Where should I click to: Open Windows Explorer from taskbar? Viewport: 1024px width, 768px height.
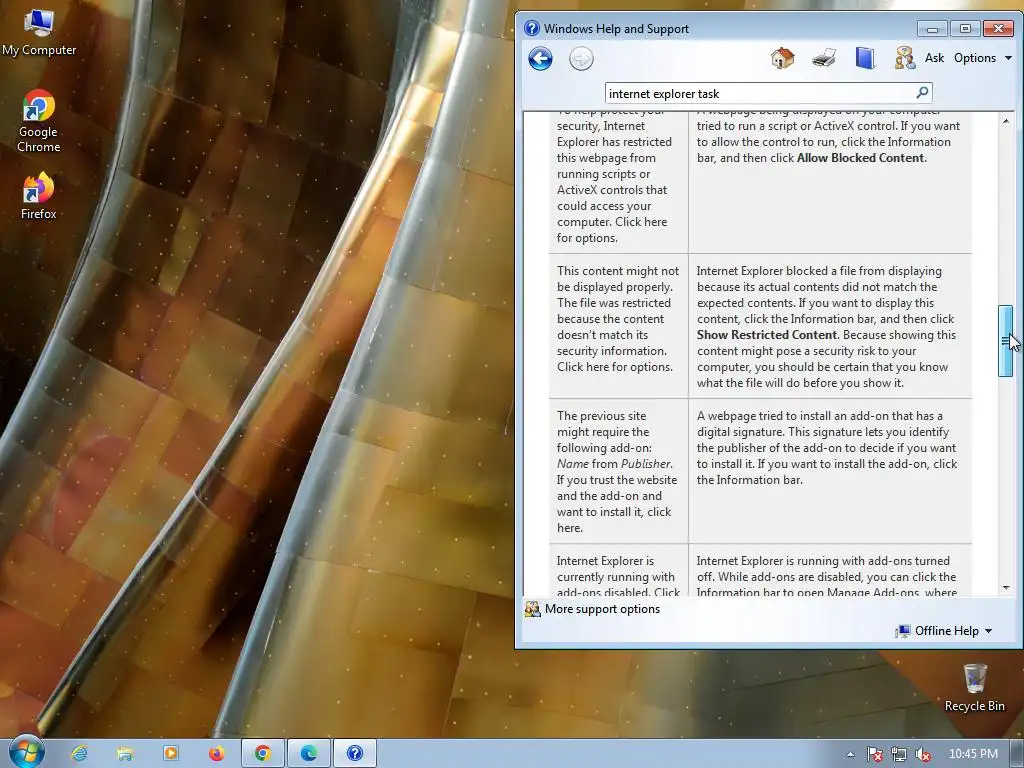[125, 754]
